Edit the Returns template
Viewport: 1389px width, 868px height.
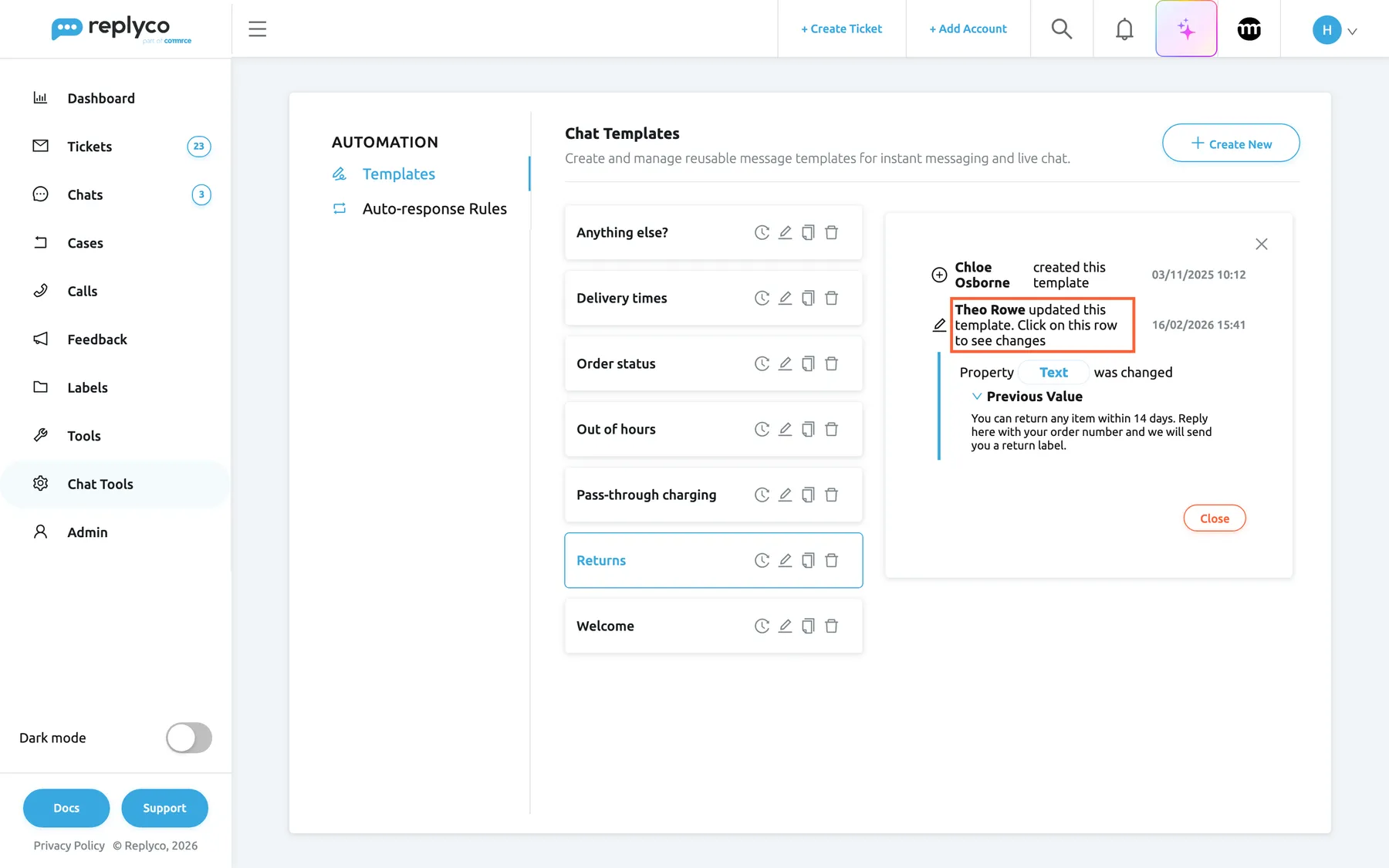[785, 560]
